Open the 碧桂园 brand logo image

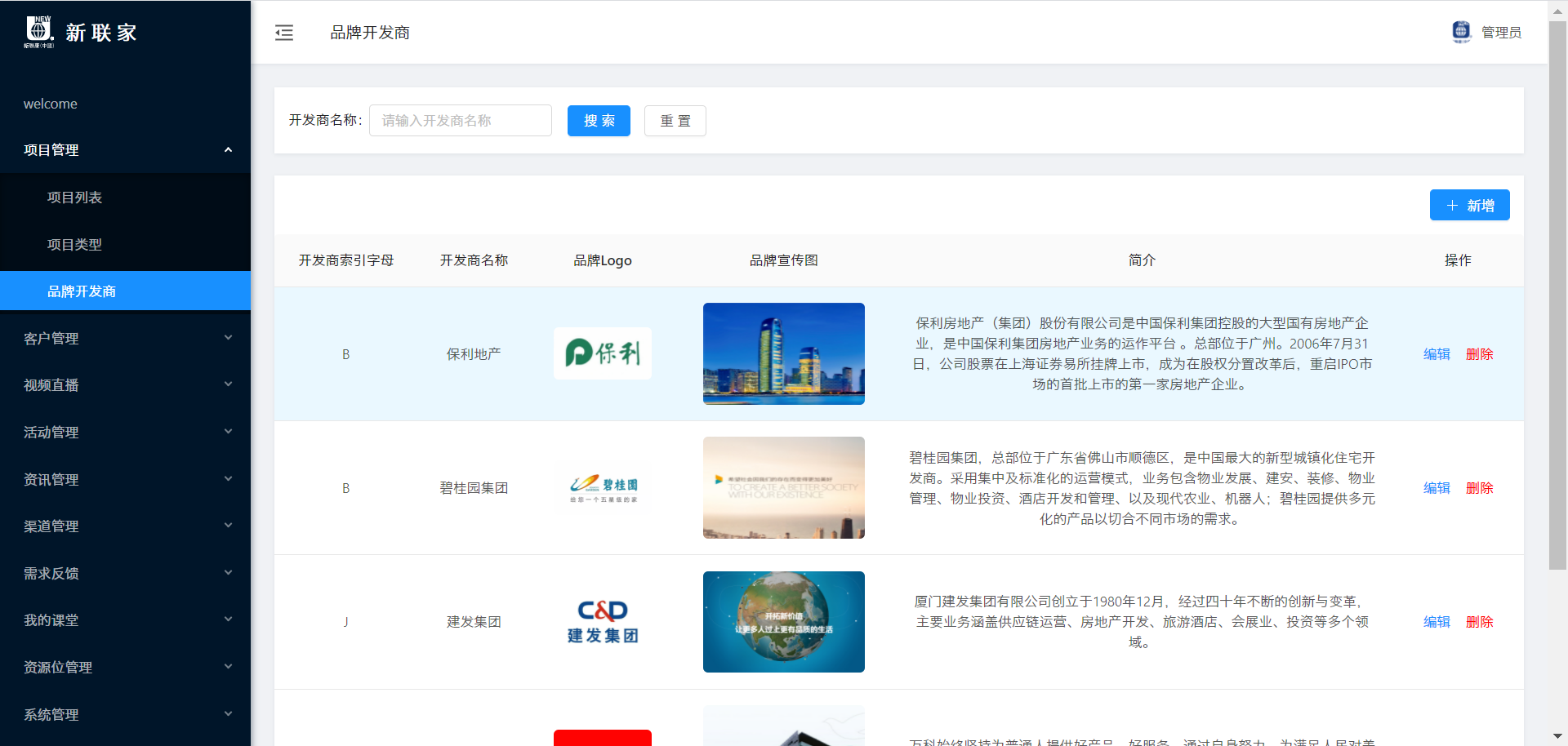[603, 488]
